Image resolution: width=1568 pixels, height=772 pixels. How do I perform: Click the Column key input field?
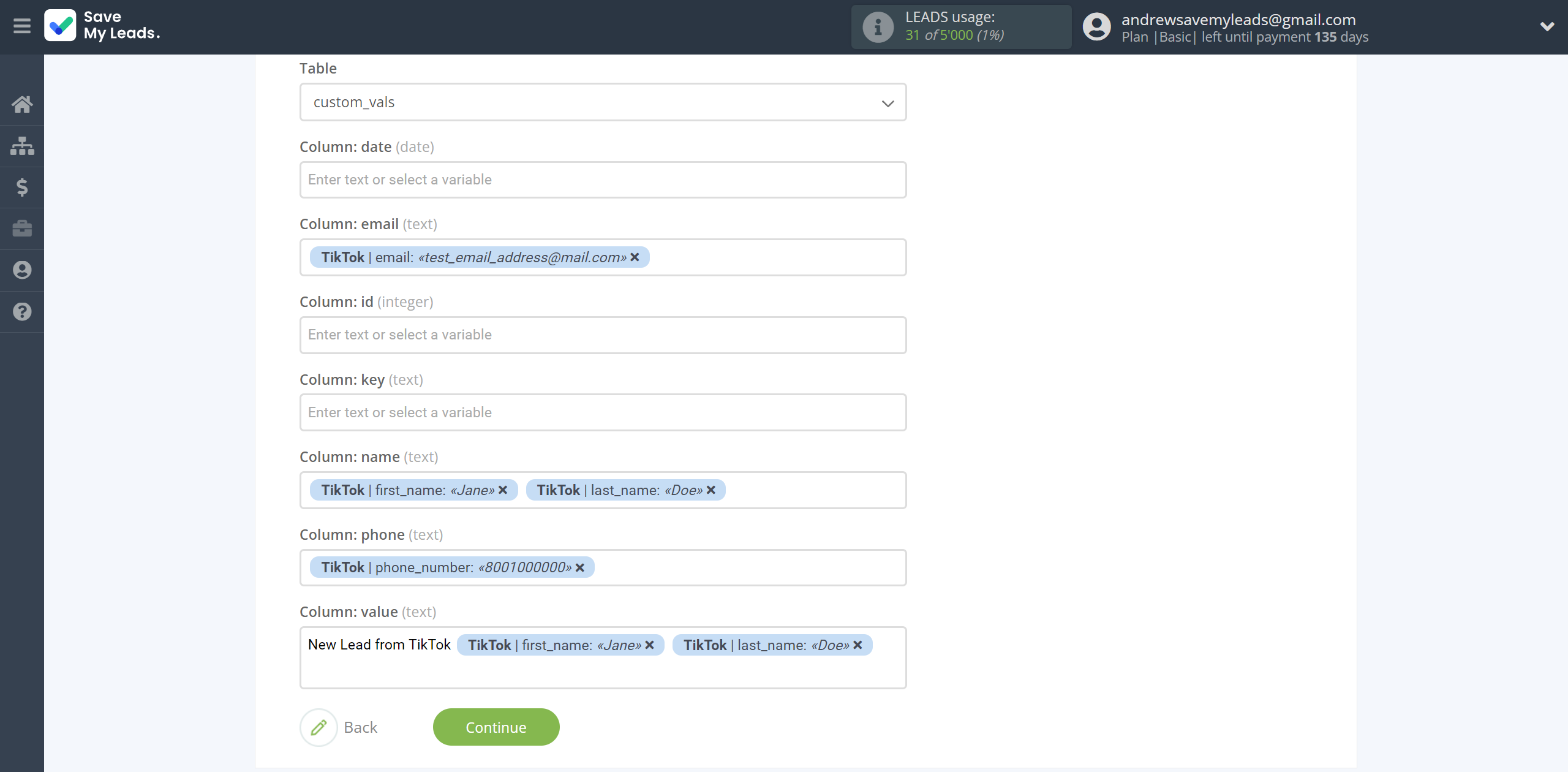coord(603,412)
